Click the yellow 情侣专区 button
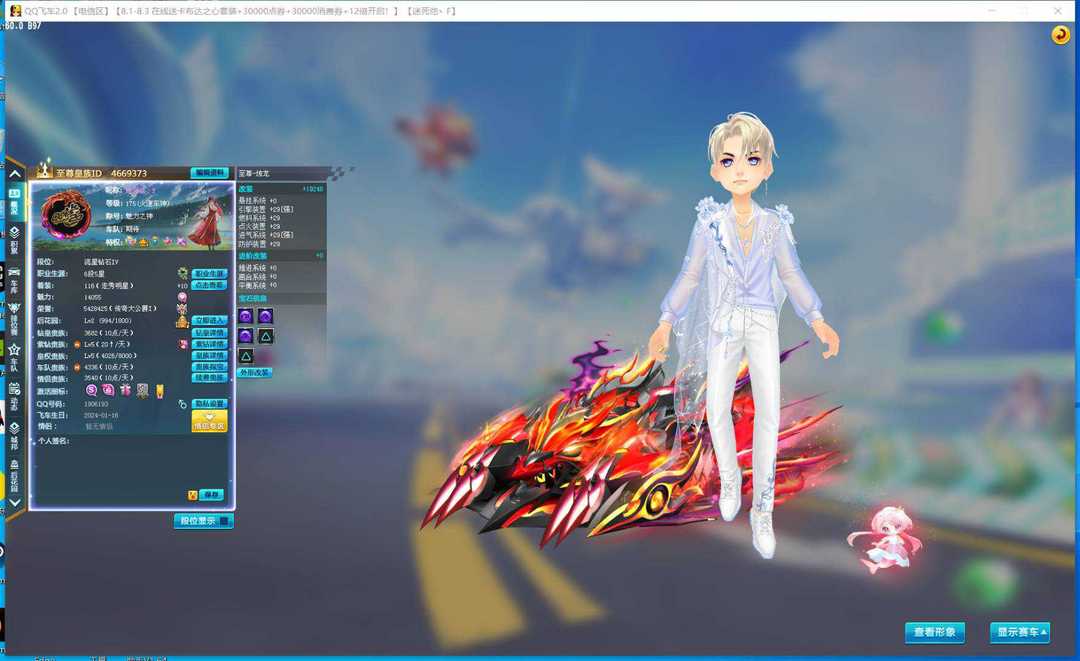 pyautogui.click(x=209, y=421)
